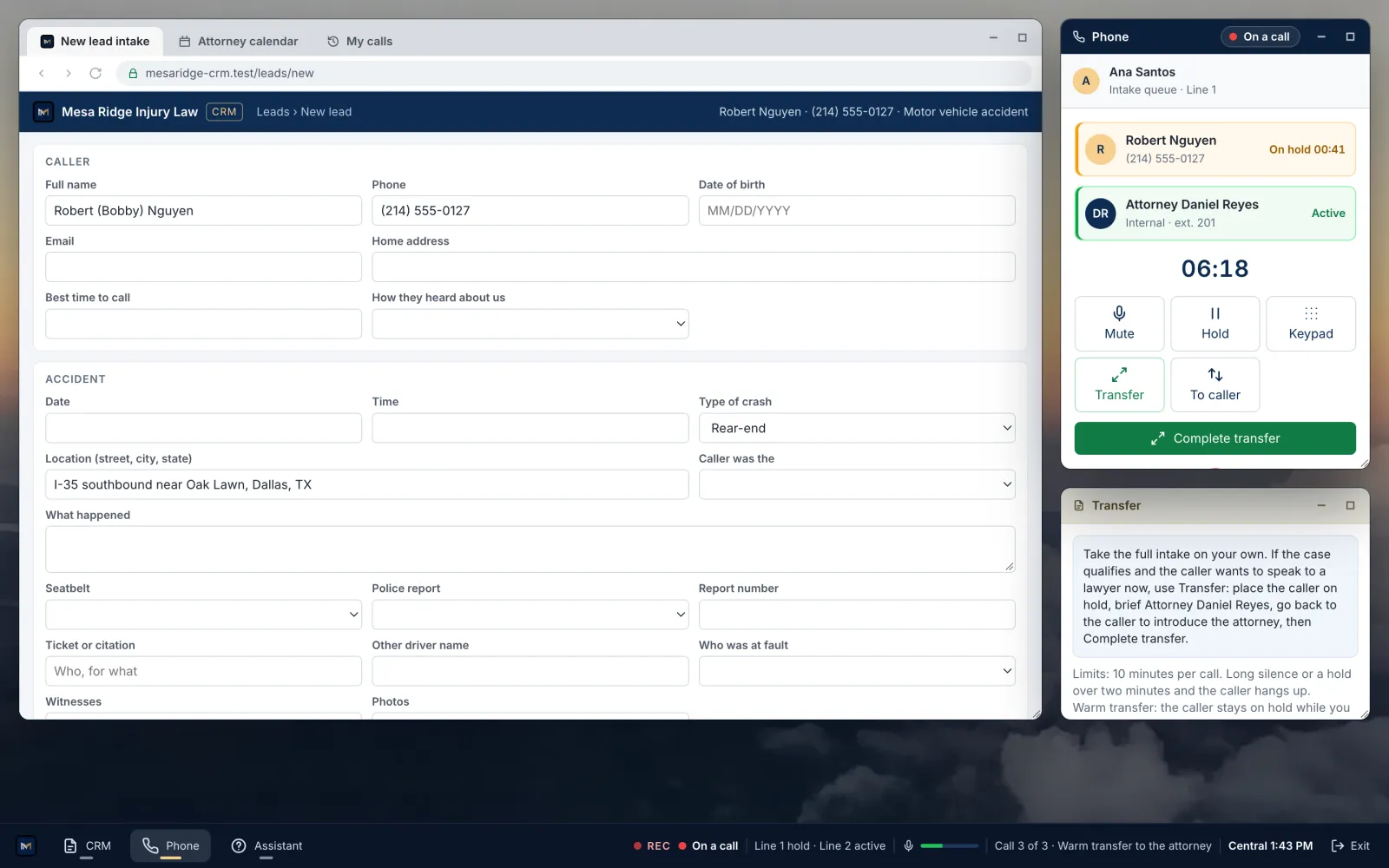Viewport: 1389px width, 868px height.
Task: Select Robert Nguyen on-hold call card
Action: (x=1215, y=149)
